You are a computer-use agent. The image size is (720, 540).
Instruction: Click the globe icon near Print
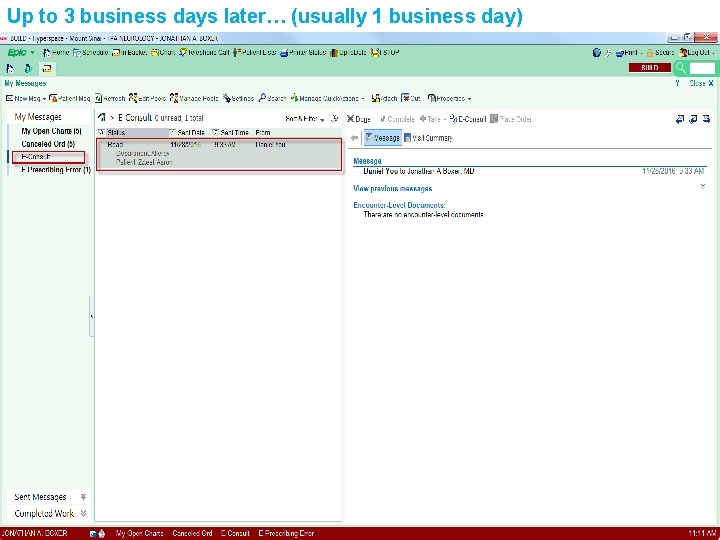pos(596,53)
